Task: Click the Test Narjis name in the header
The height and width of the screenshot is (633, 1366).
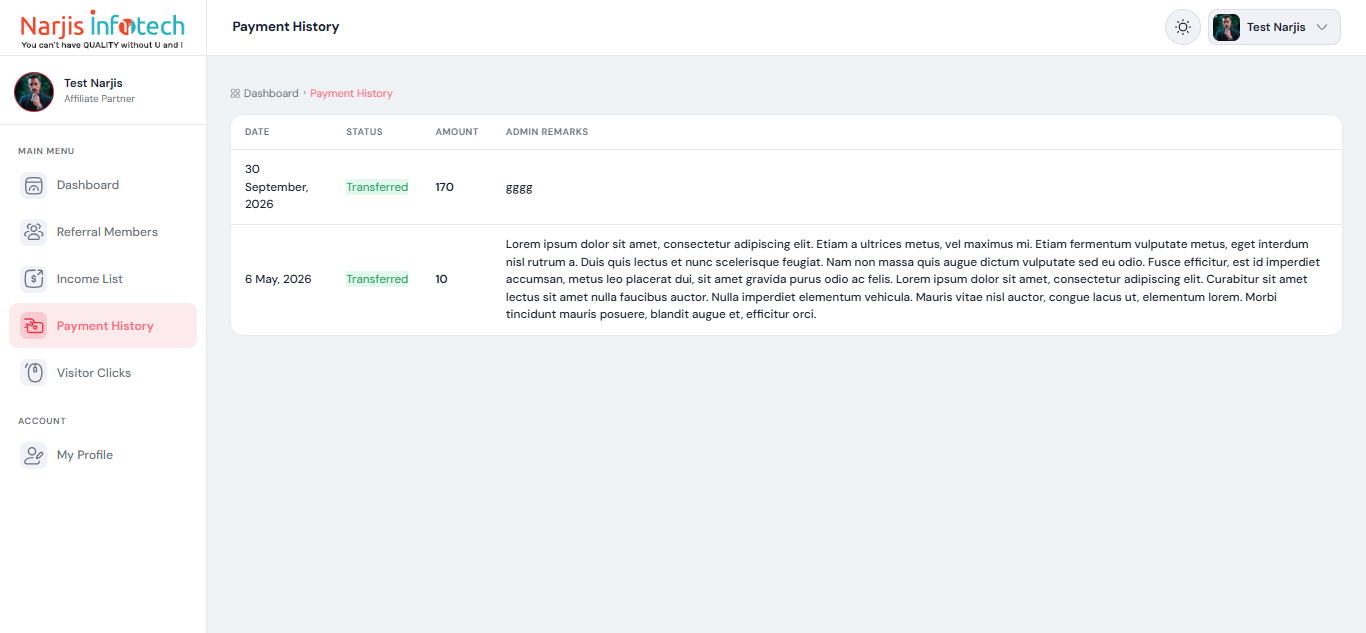Action: [1276, 27]
